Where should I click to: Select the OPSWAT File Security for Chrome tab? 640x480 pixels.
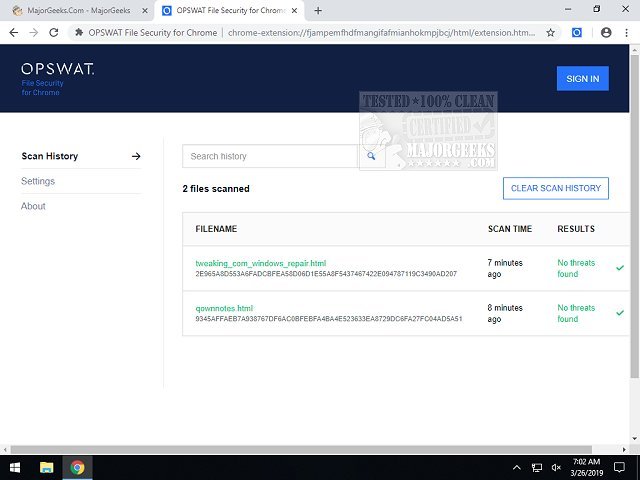coord(231,11)
